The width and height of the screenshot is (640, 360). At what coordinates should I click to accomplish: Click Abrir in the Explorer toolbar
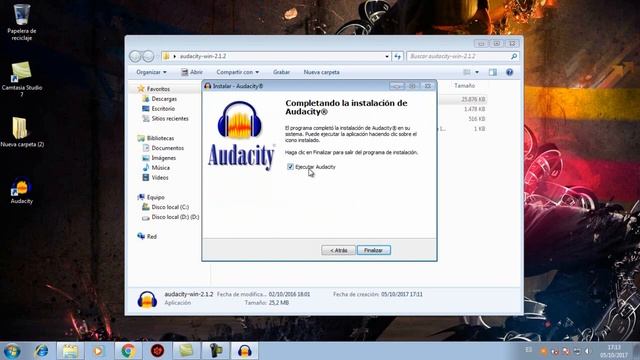coord(192,72)
